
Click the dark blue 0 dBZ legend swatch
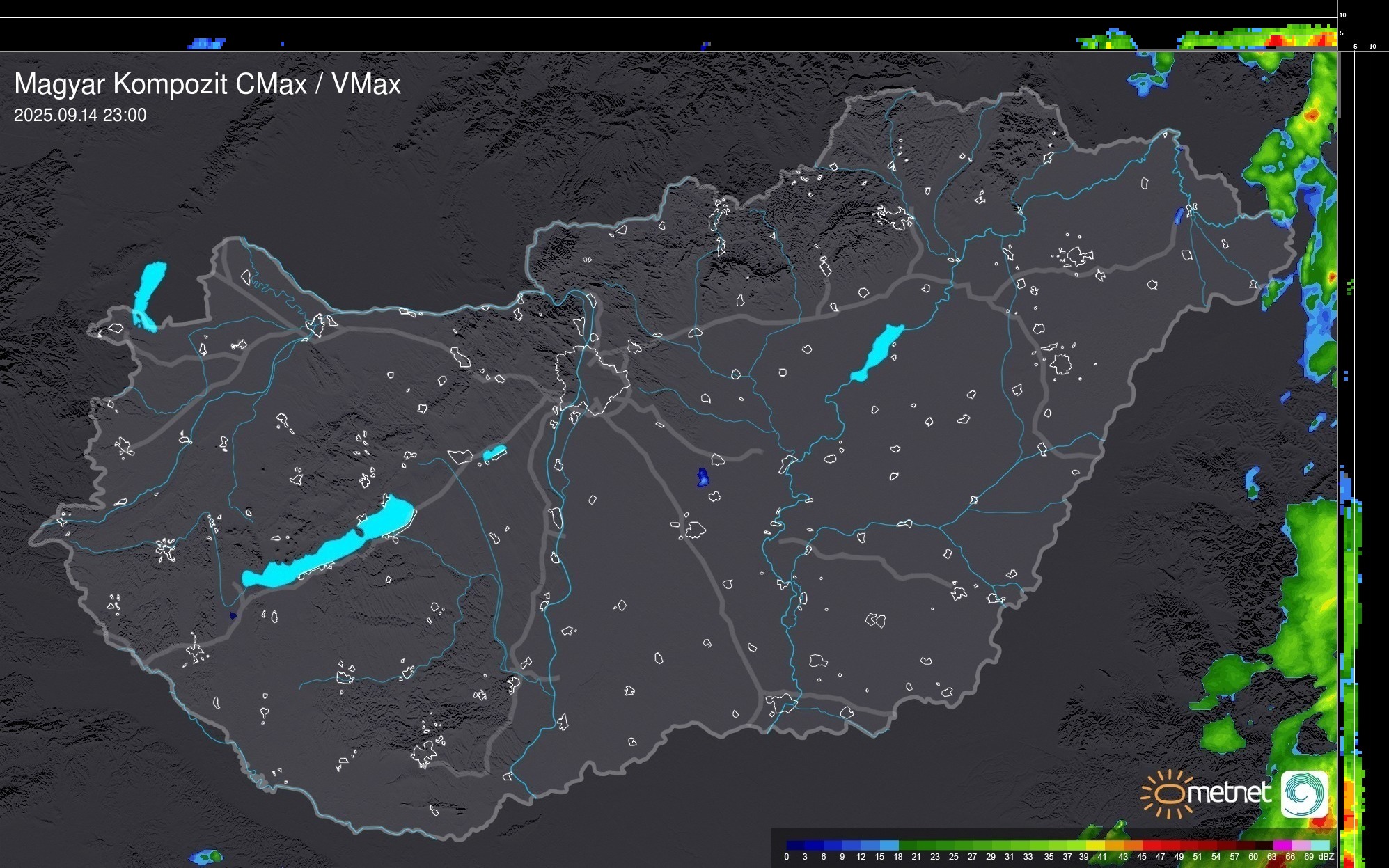point(795,845)
